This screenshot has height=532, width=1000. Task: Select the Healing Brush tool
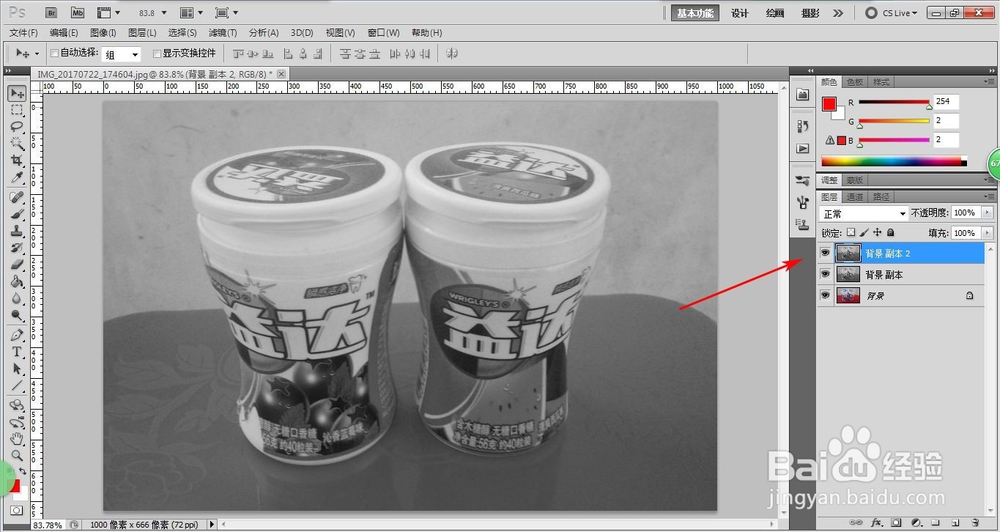pyautogui.click(x=17, y=197)
